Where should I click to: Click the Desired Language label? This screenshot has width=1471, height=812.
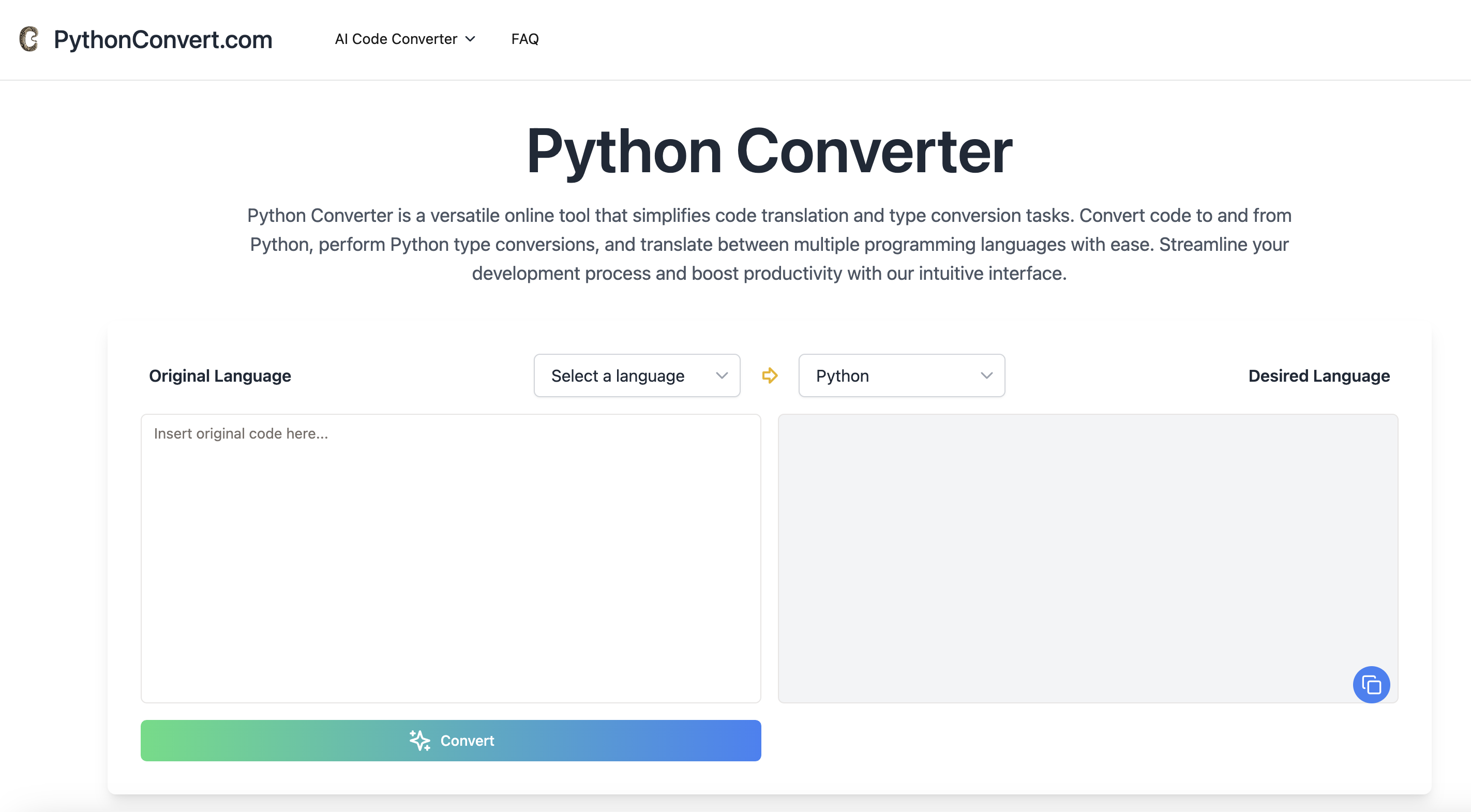1318,375
